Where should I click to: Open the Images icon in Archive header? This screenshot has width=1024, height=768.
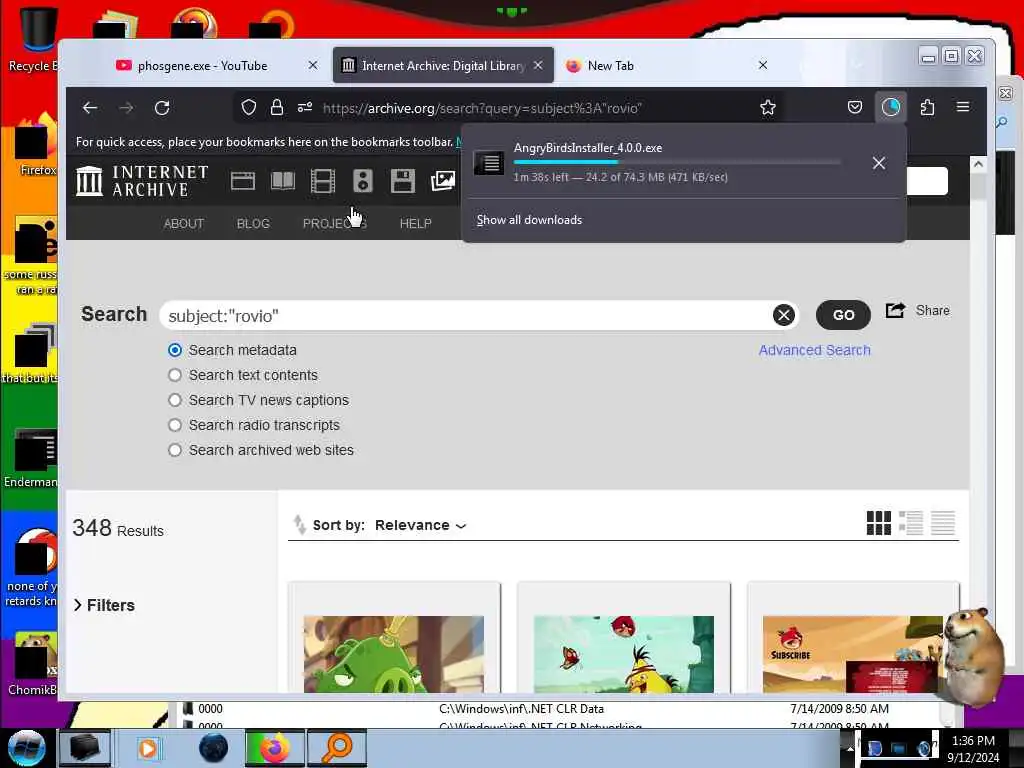(443, 181)
